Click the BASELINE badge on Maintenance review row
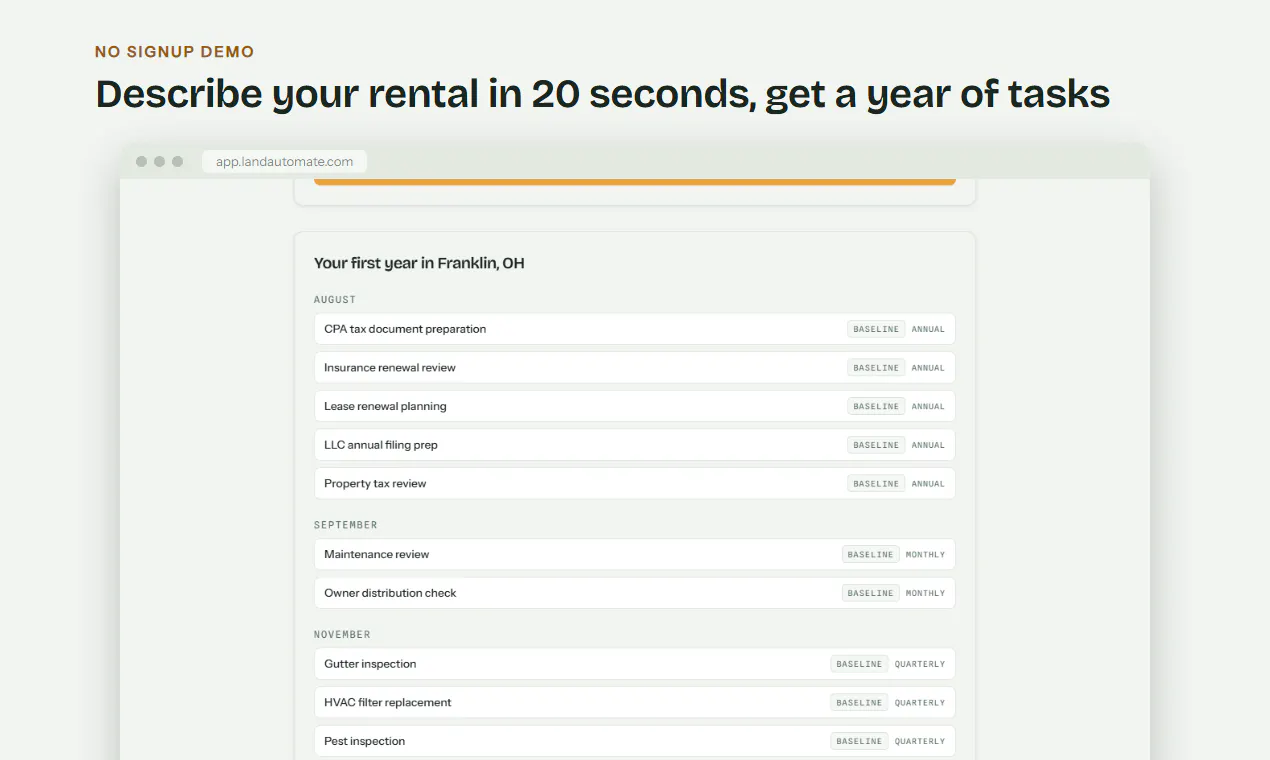This screenshot has height=760, width=1270. [870, 555]
